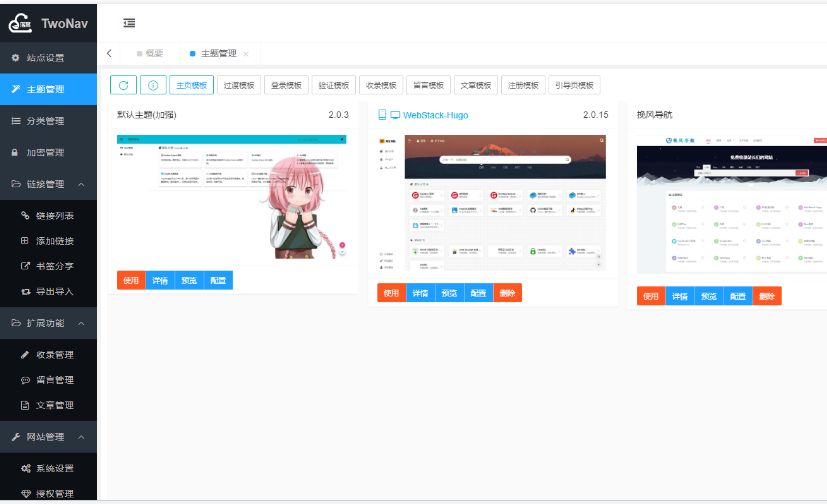Select the 引导页模板 template filter
Image resolution: width=827 pixels, height=504 pixels.
pyautogui.click(x=574, y=85)
